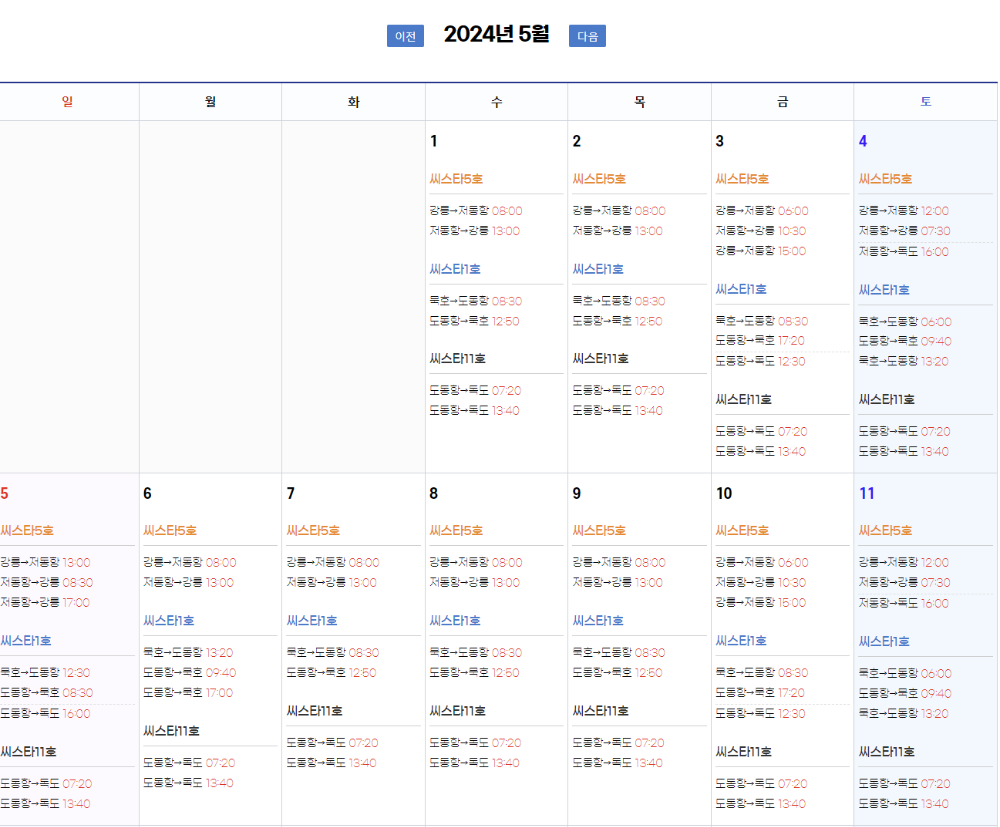
Task: Click the red date number 5
Action: 4,493
